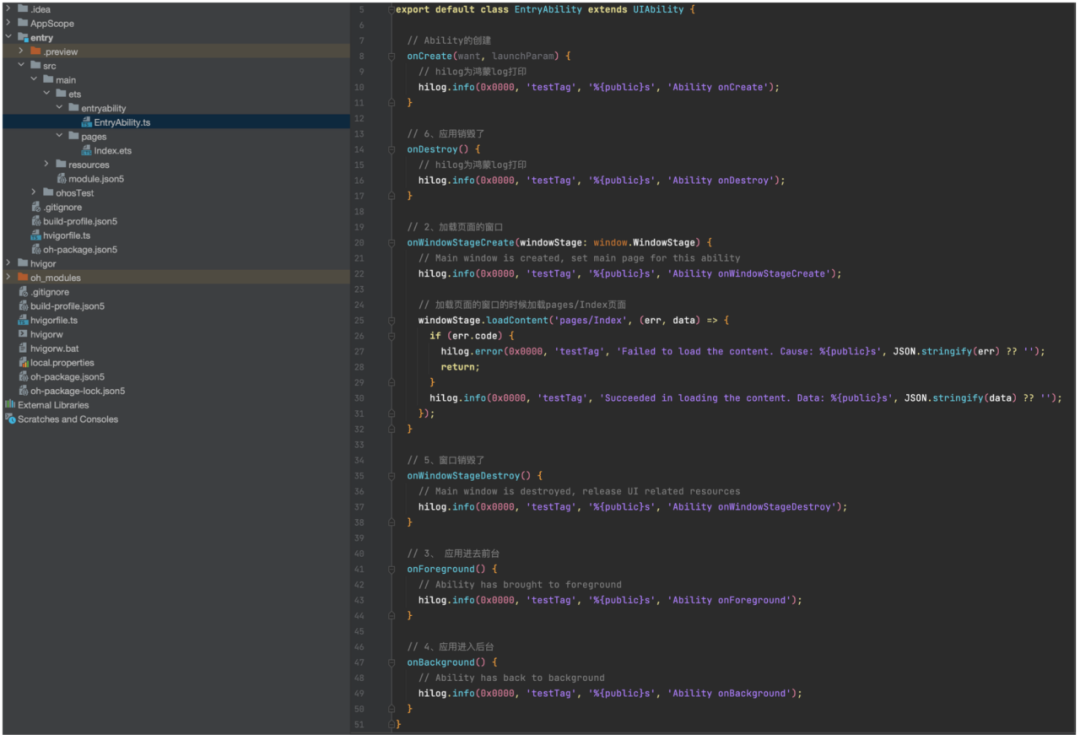
Task: Fold the onWindowStageDestroy method in the gutter
Action: tap(391, 475)
